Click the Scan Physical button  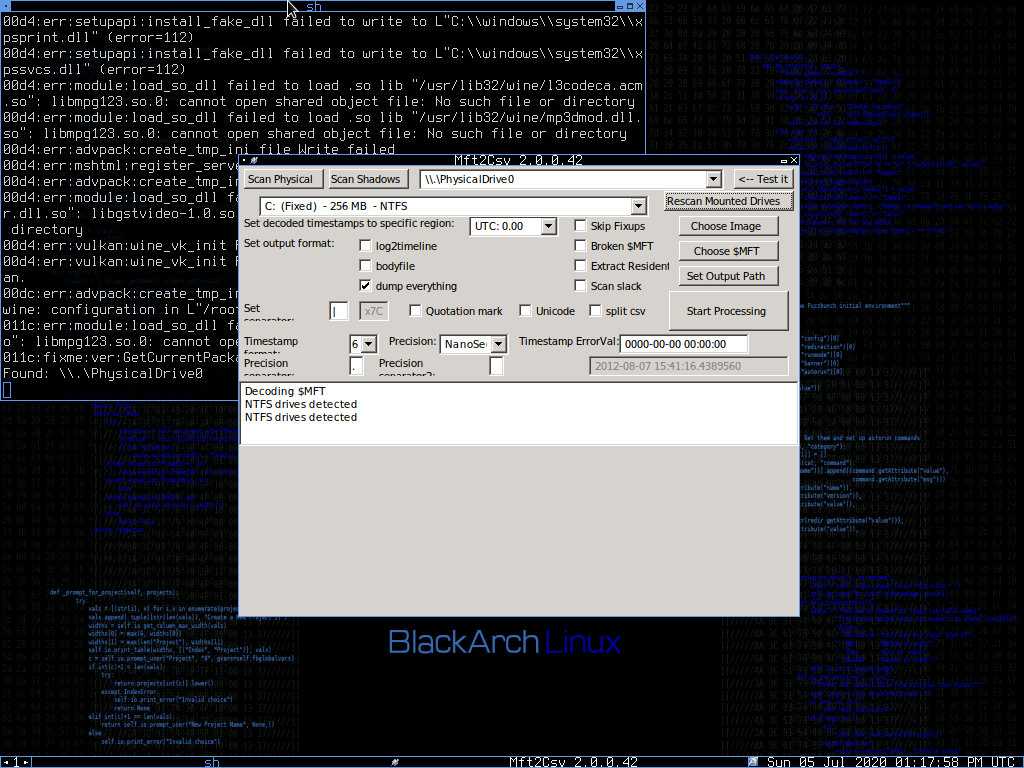click(280, 179)
